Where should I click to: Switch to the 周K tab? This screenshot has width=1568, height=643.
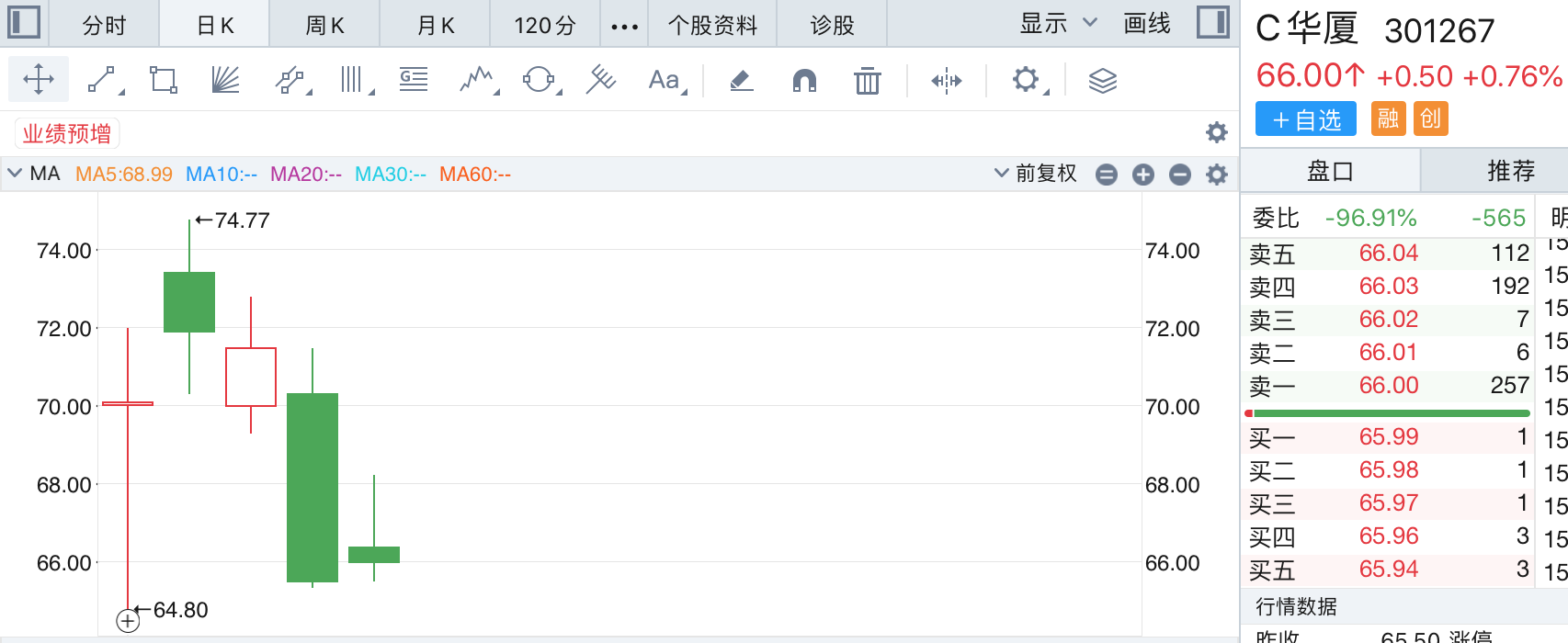tap(324, 25)
